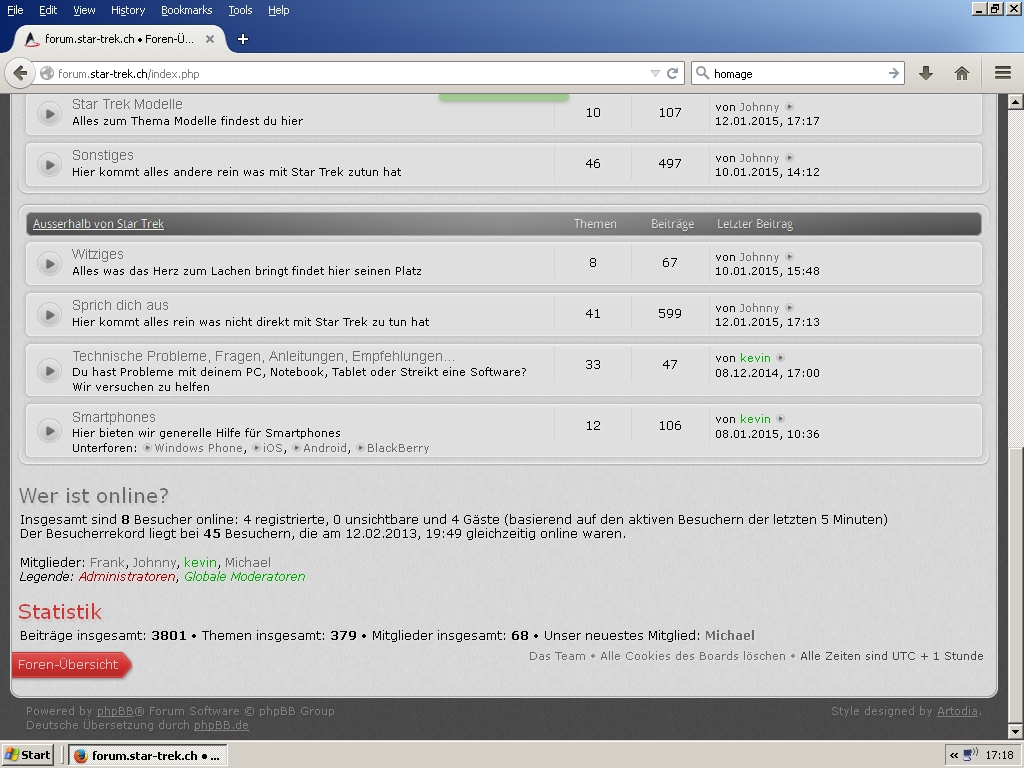Open the Bookmarks menu
The width and height of the screenshot is (1024, 768).
(x=186, y=10)
